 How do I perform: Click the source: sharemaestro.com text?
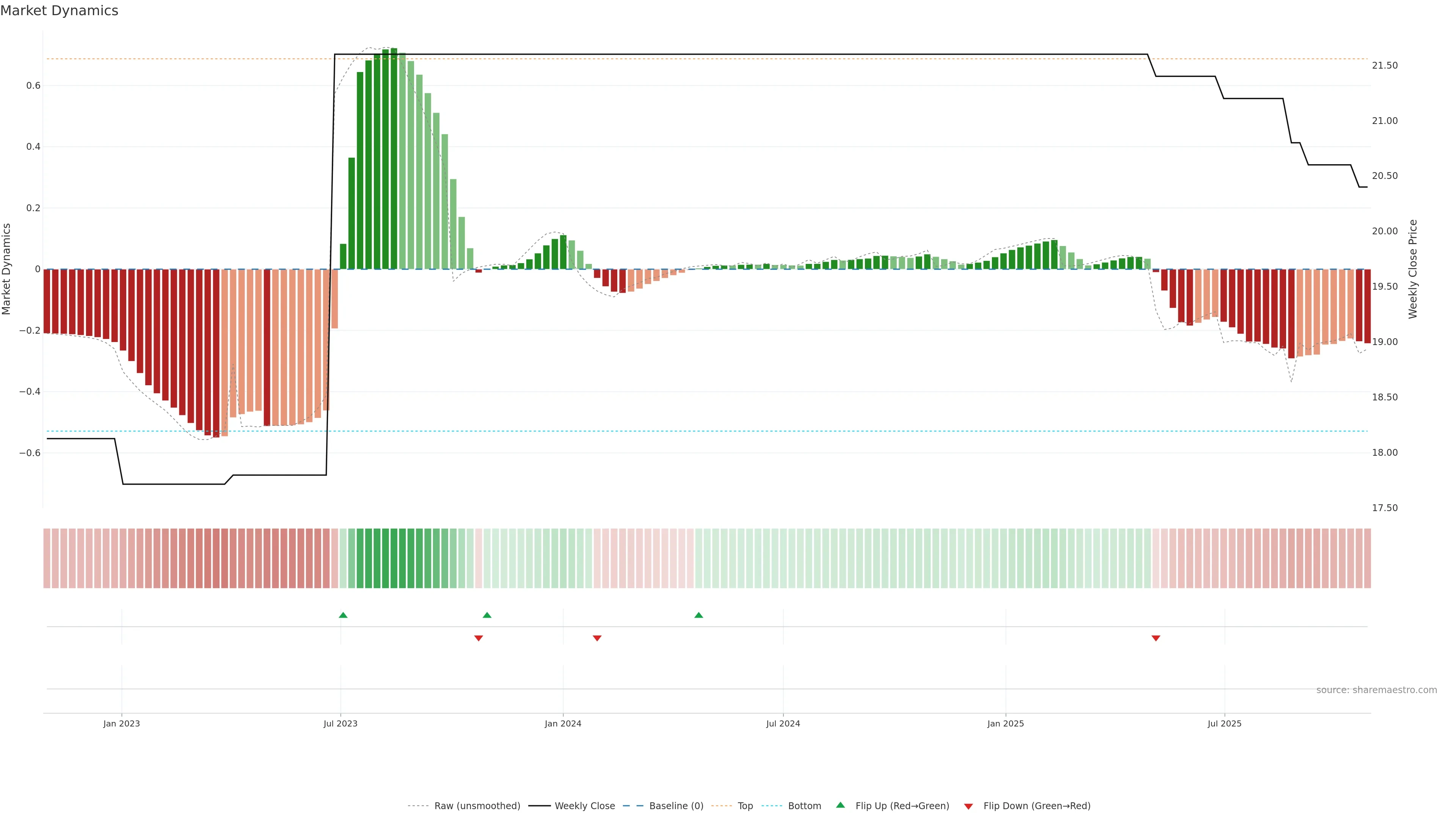click(x=1376, y=690)
